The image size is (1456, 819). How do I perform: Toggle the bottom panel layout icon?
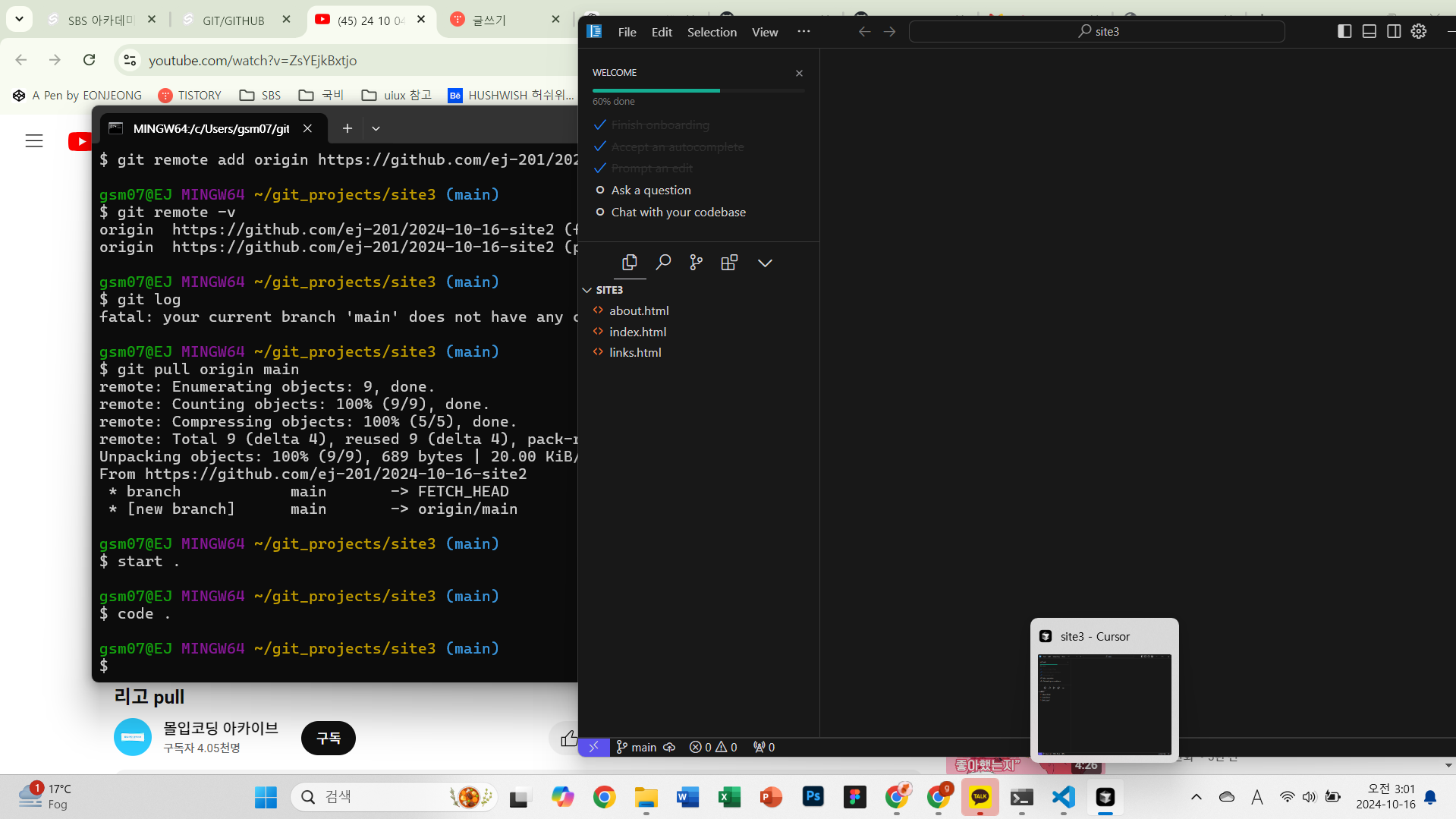coord(1370,31)
